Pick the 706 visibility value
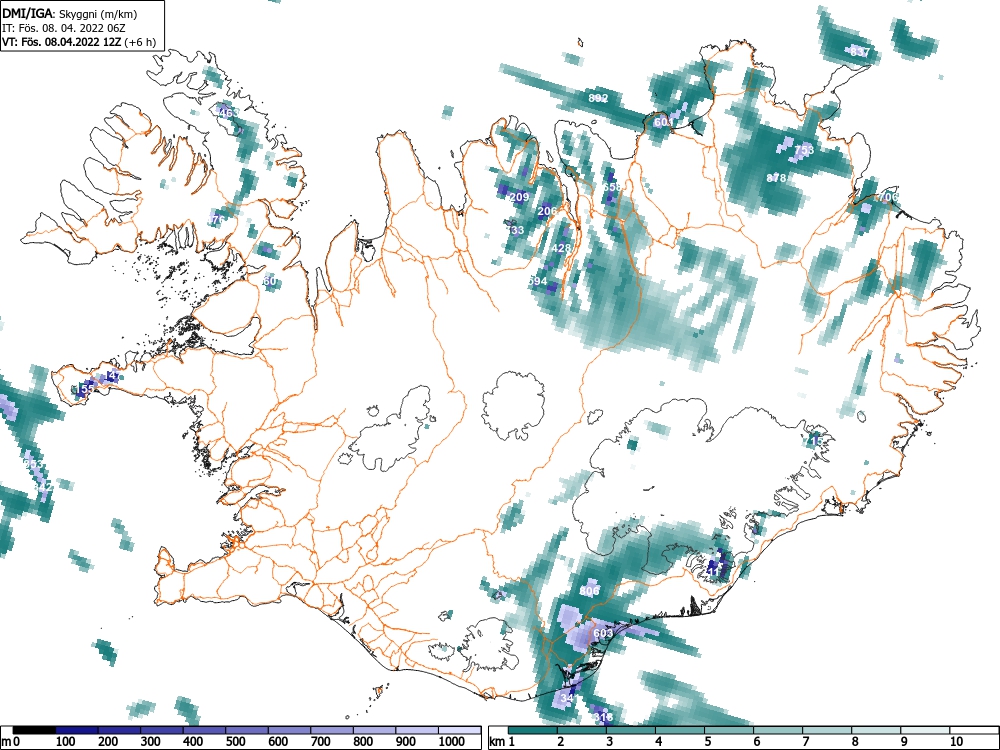The width and height of the screenshot is (1000, 750). point(888,197)
